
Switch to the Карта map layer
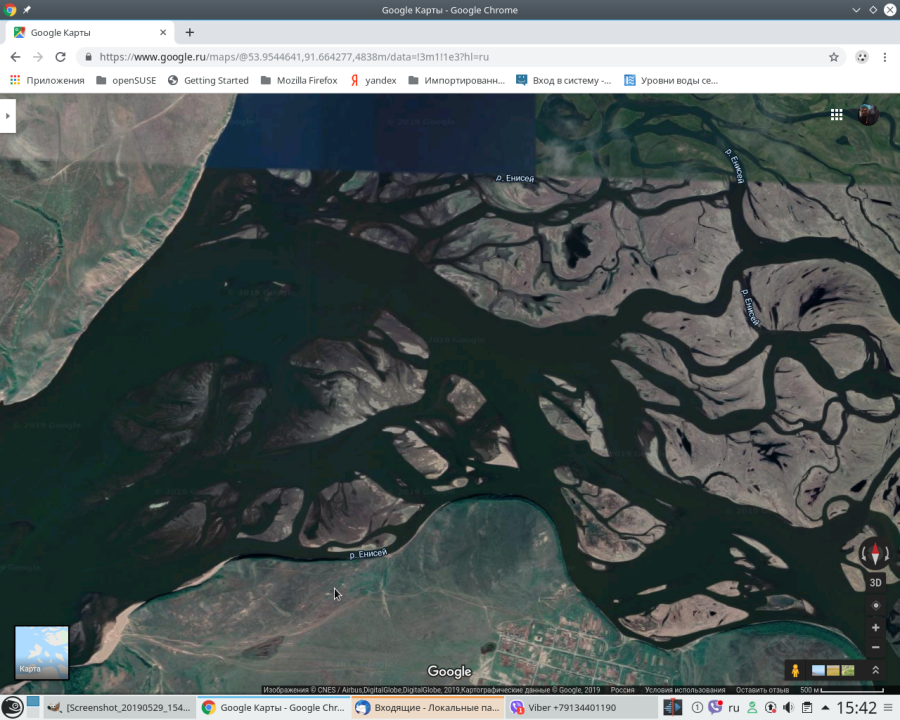coord(42,652)
